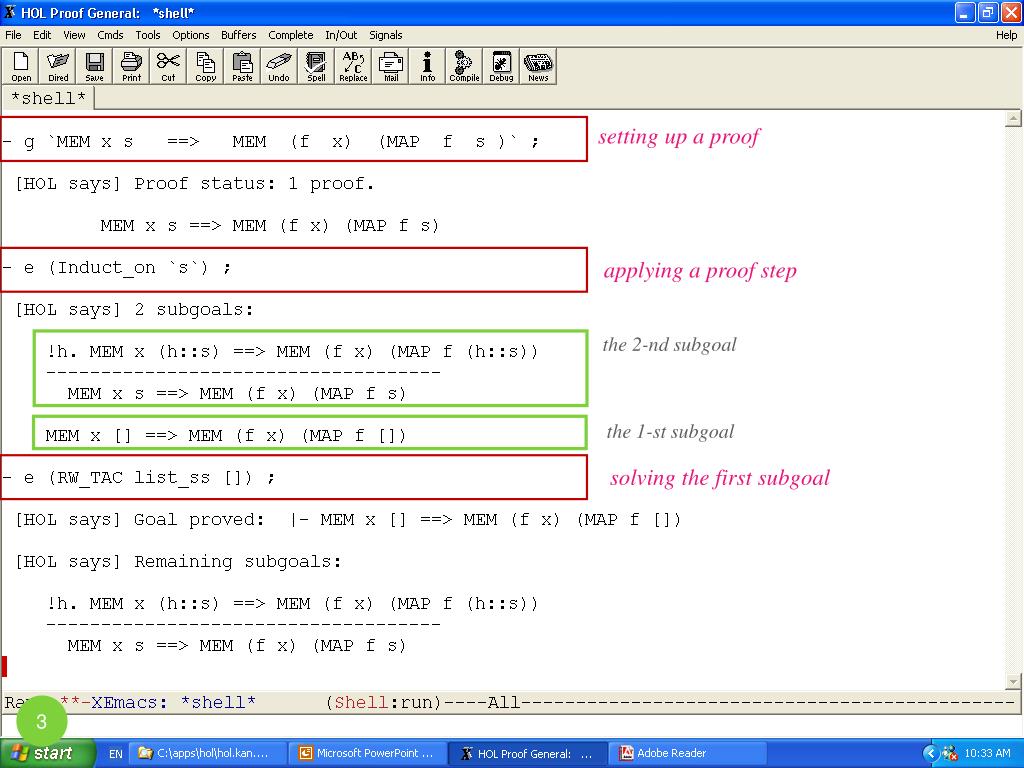Open the Edit menu

click(x=42, y=35)
